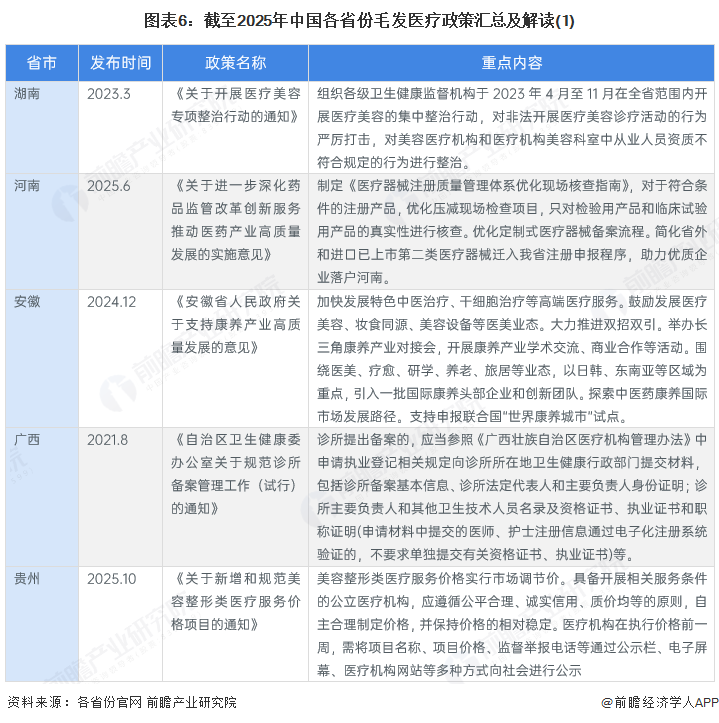Select the 安徽 row's key content cell

tap(511, 358)
